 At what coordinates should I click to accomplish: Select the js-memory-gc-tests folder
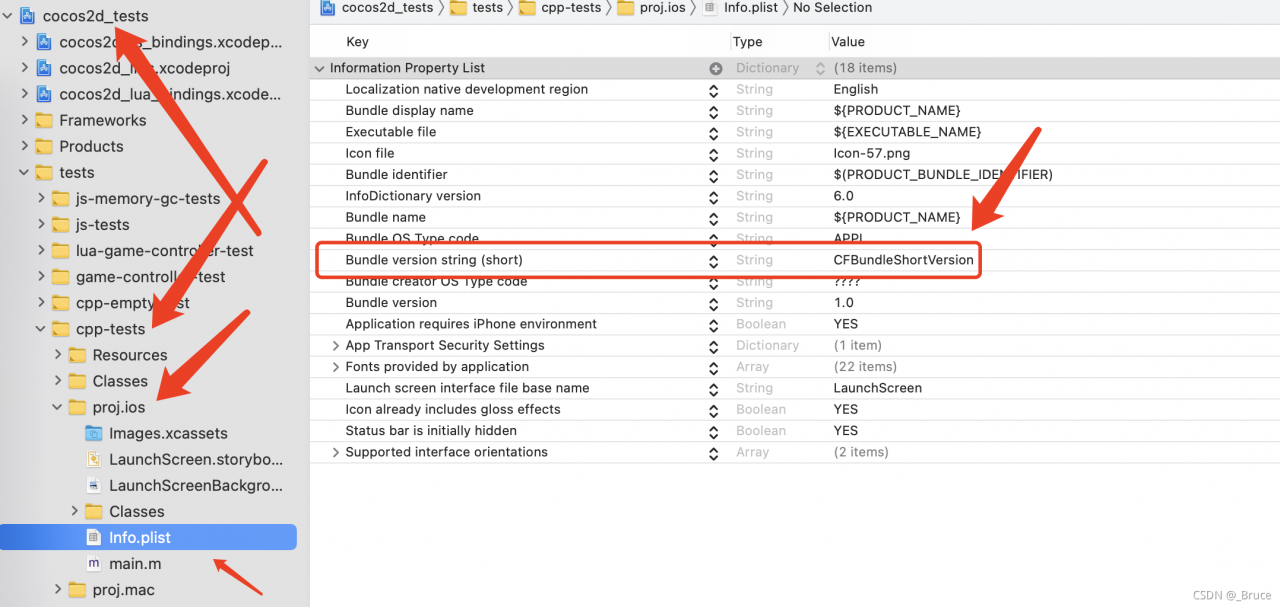tap(147, 198)
